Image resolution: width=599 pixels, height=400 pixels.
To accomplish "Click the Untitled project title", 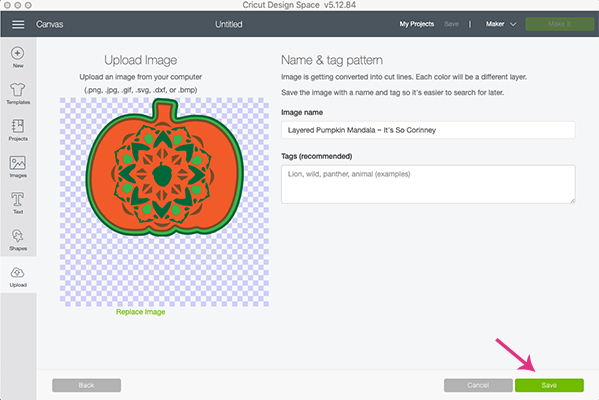I will [x=228, y=24].
